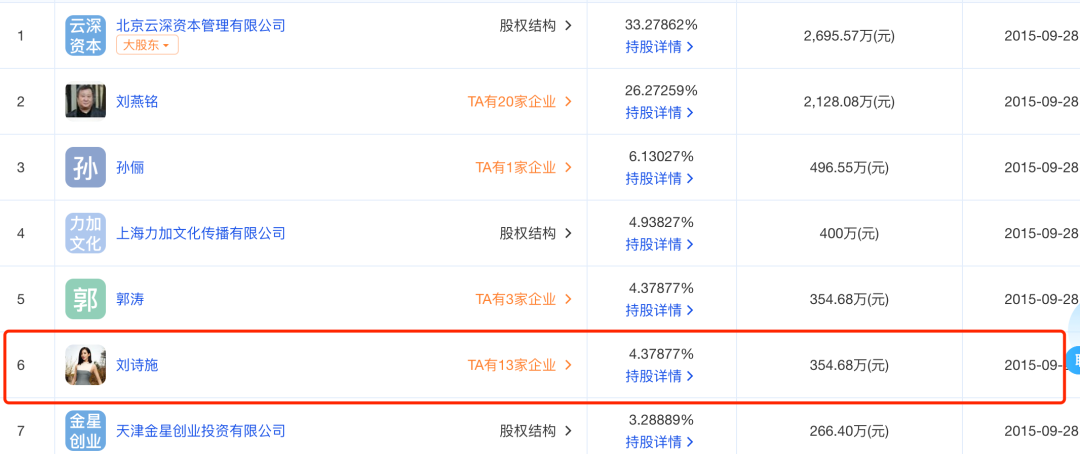Select the 6.13027% percentage text
This screenshot has height=454, width=1080.
pyautogui.click(x=661, y=156)
